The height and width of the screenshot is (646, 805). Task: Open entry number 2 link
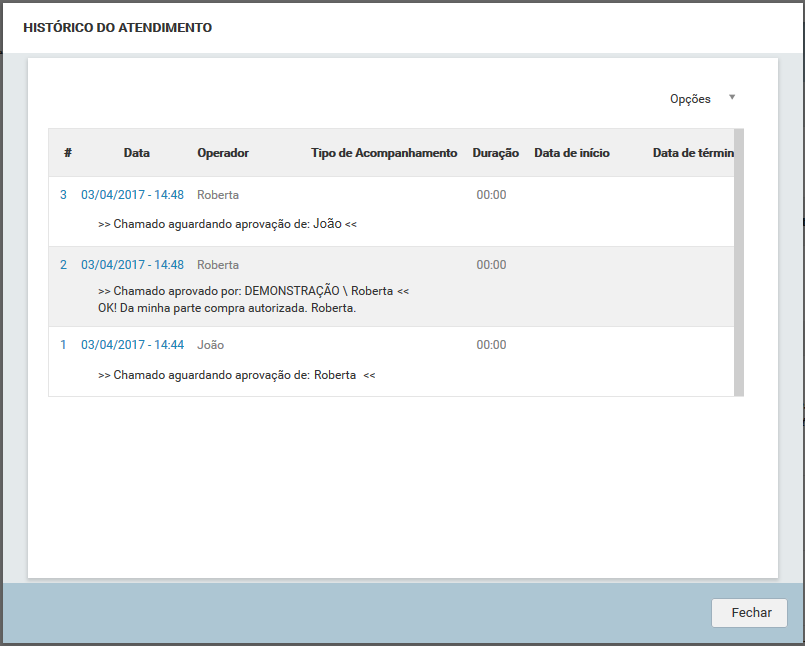click(x=63, y=265)
